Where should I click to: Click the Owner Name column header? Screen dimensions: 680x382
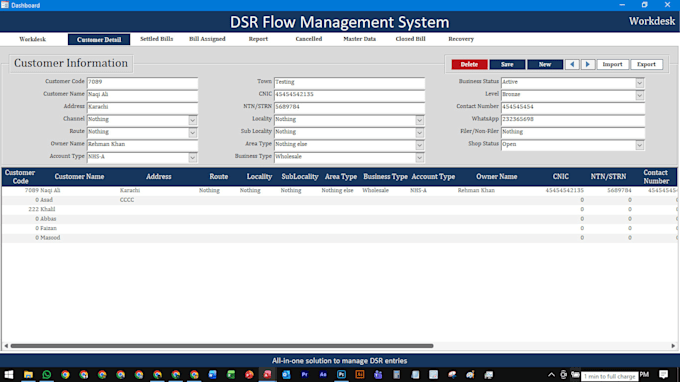tap(497, 177)
